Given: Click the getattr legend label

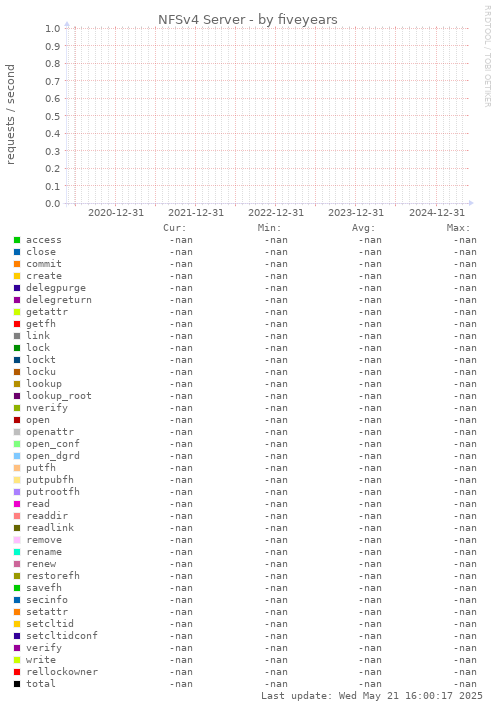Looking at the screenshot, I should coord(47,312).
